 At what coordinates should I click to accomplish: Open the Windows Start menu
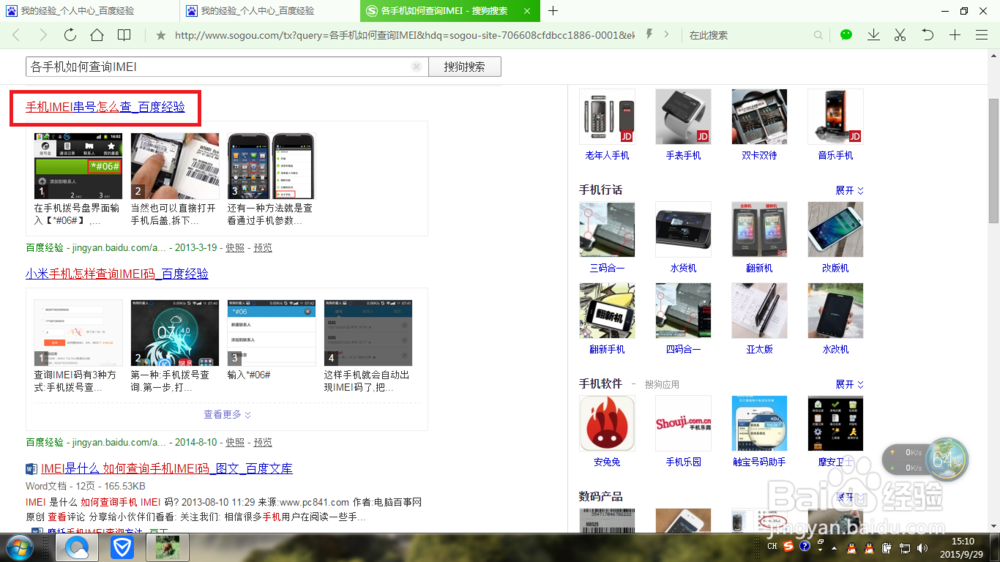[x=19, y=548]
